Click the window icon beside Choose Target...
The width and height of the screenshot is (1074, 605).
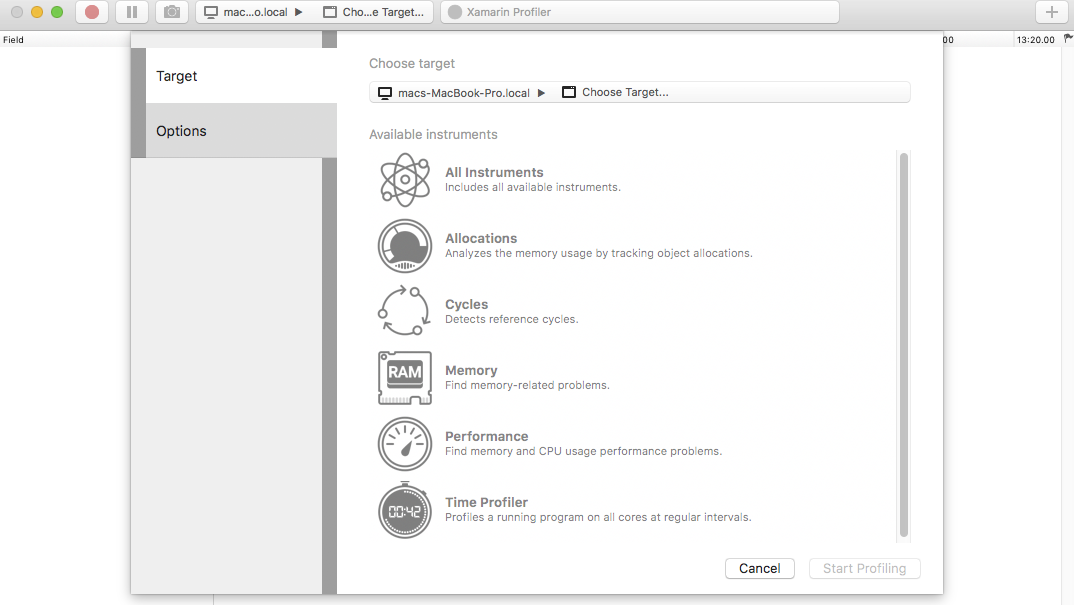click(569, 92)
